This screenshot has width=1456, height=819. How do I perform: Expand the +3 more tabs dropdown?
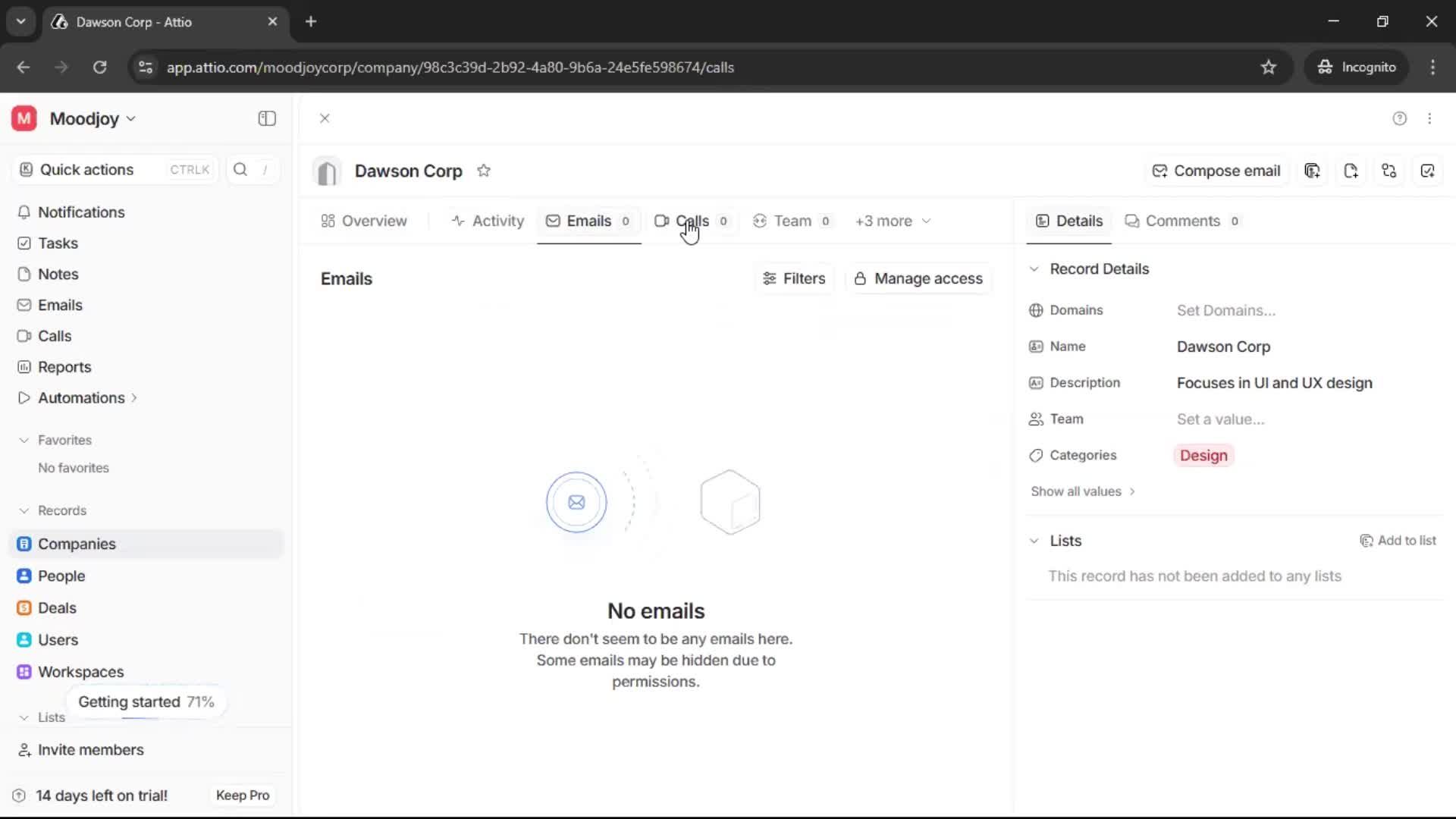pyautogui.click(x=892, y=221)
